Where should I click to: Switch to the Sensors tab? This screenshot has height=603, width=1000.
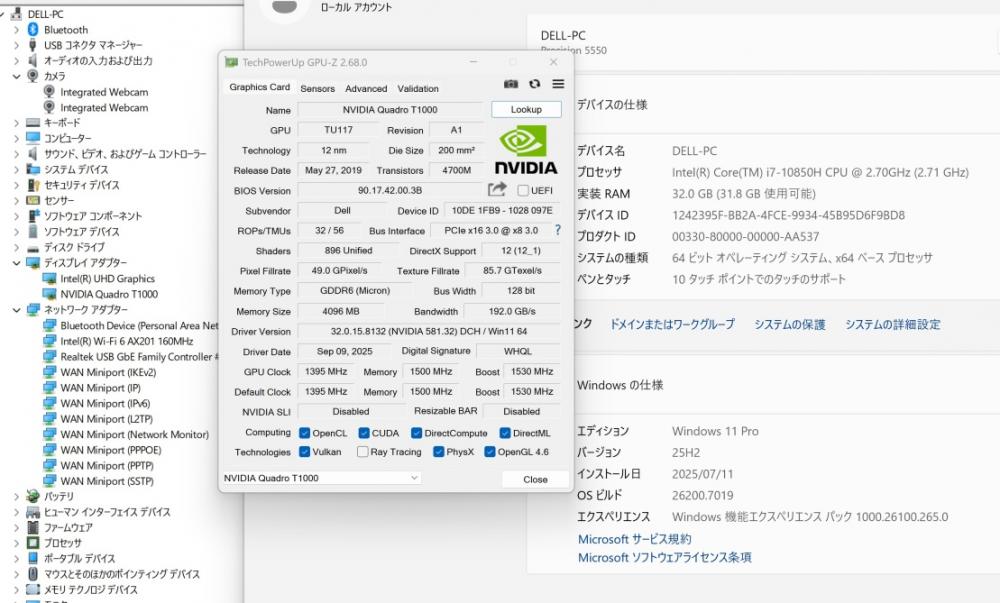pyautogui.click(x=318, y=89)
